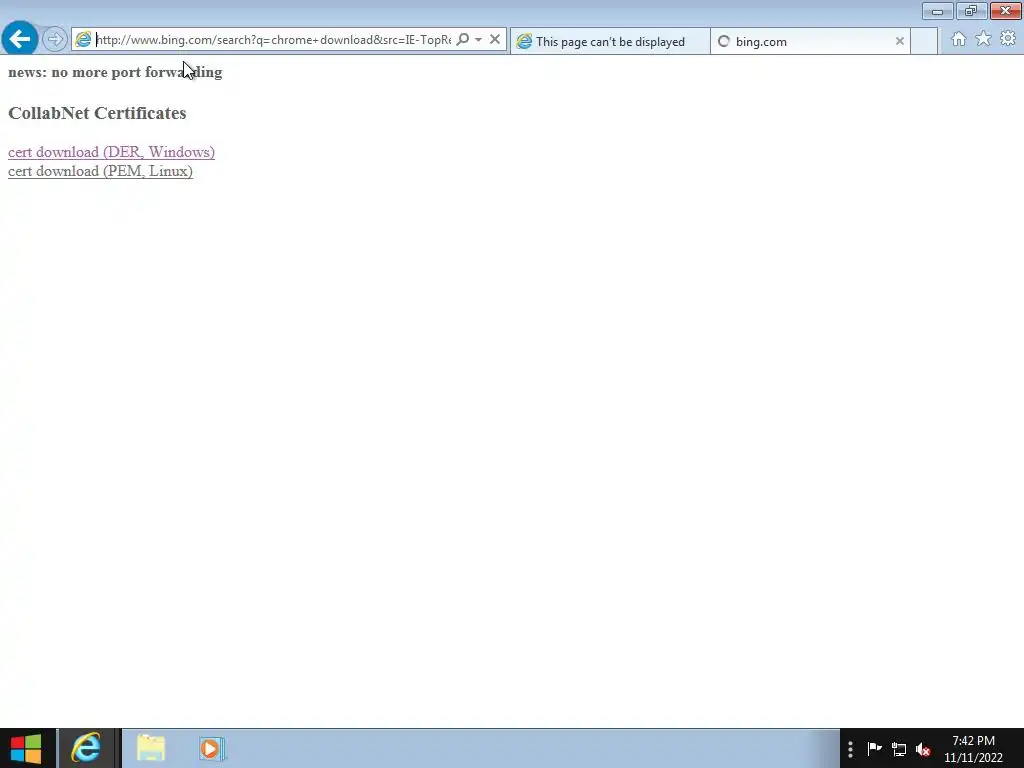Click the Internet Explorer page icon in address bar

click(x=83, y=40)
